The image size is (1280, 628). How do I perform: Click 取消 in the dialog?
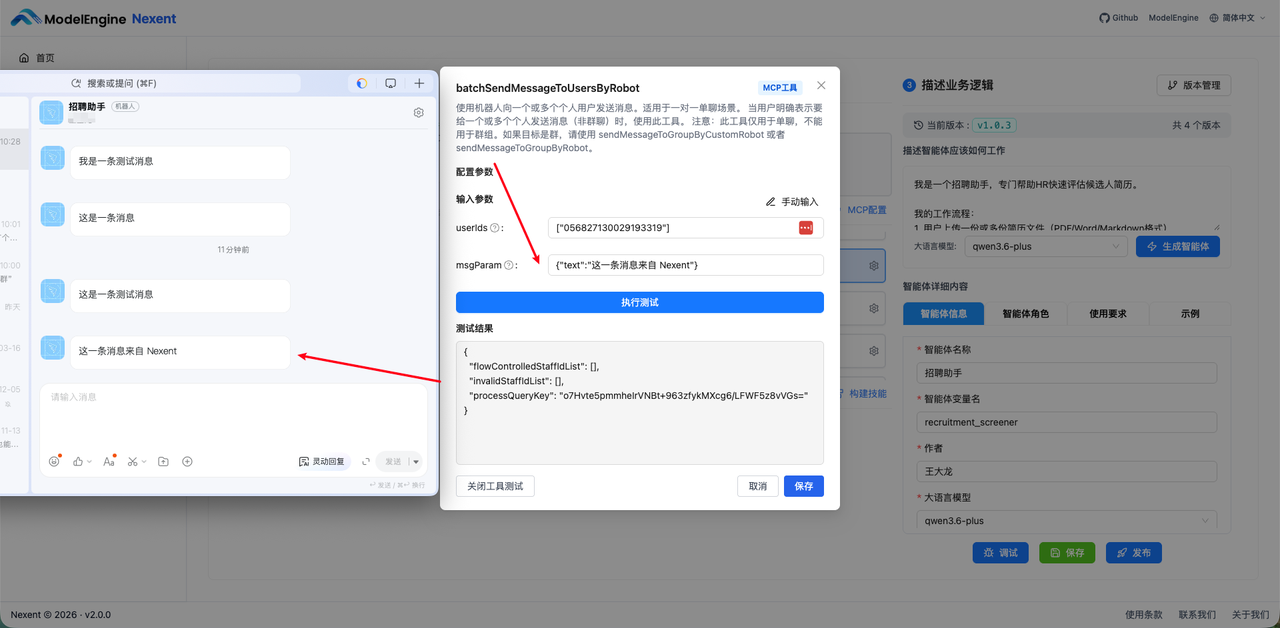[x=758, y=486]
